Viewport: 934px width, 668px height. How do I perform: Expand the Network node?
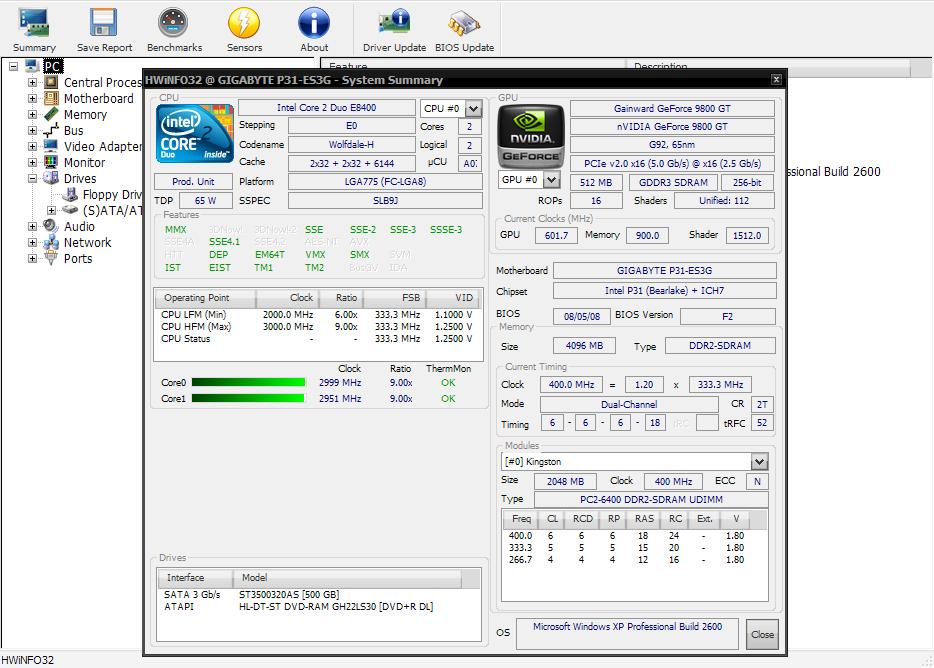coord(32,243)
